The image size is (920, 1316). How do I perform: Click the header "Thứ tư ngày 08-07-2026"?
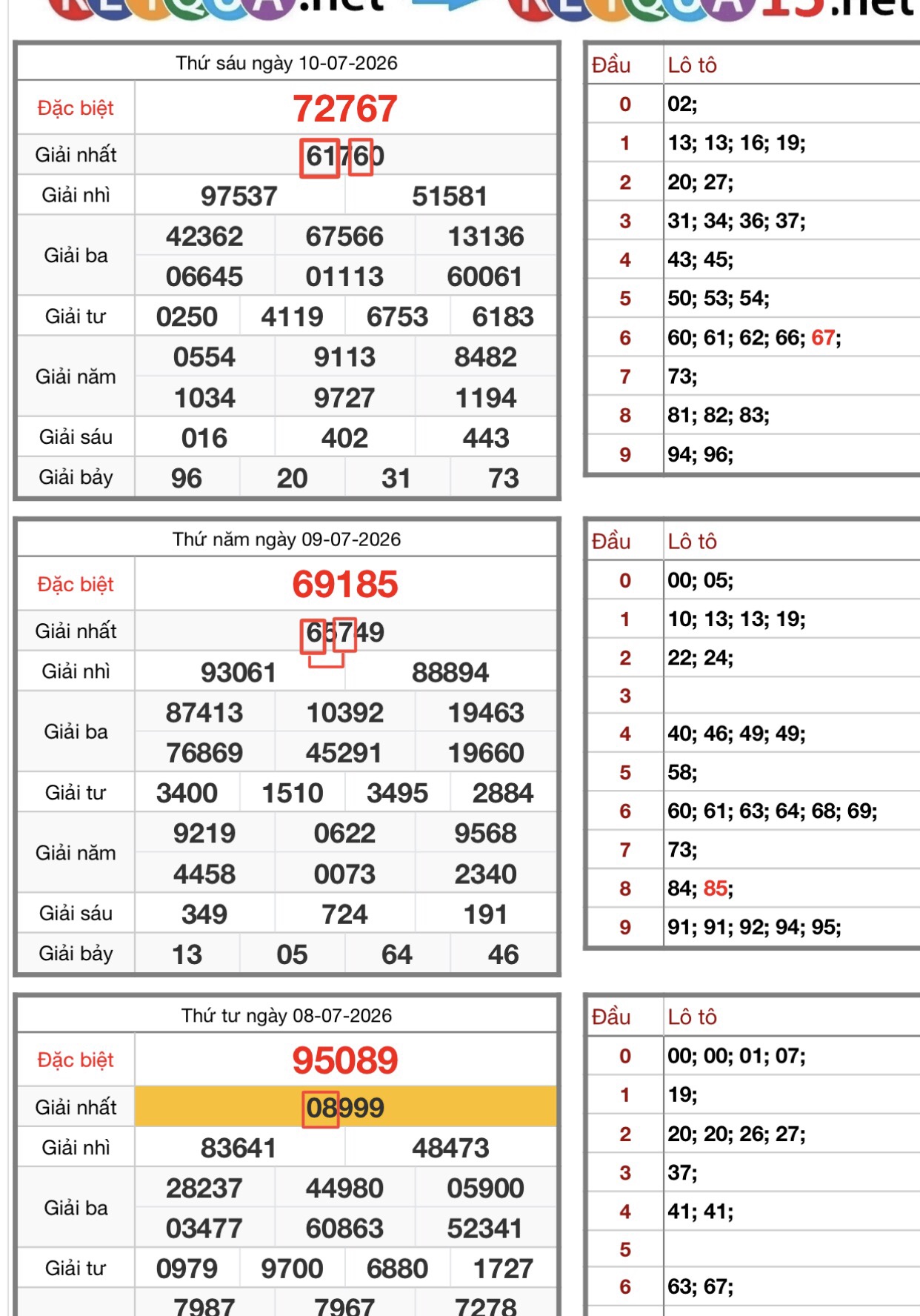(x=287, y=1016)
